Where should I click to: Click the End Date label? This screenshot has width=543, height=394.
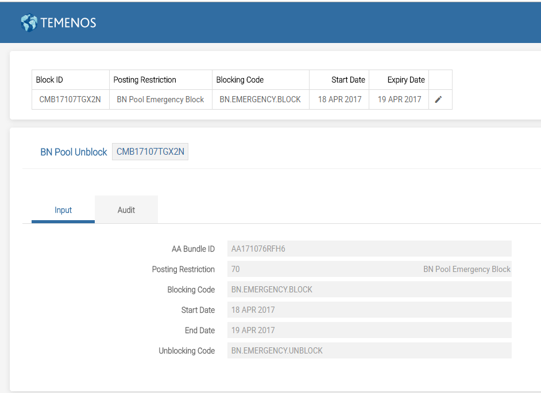200,330
